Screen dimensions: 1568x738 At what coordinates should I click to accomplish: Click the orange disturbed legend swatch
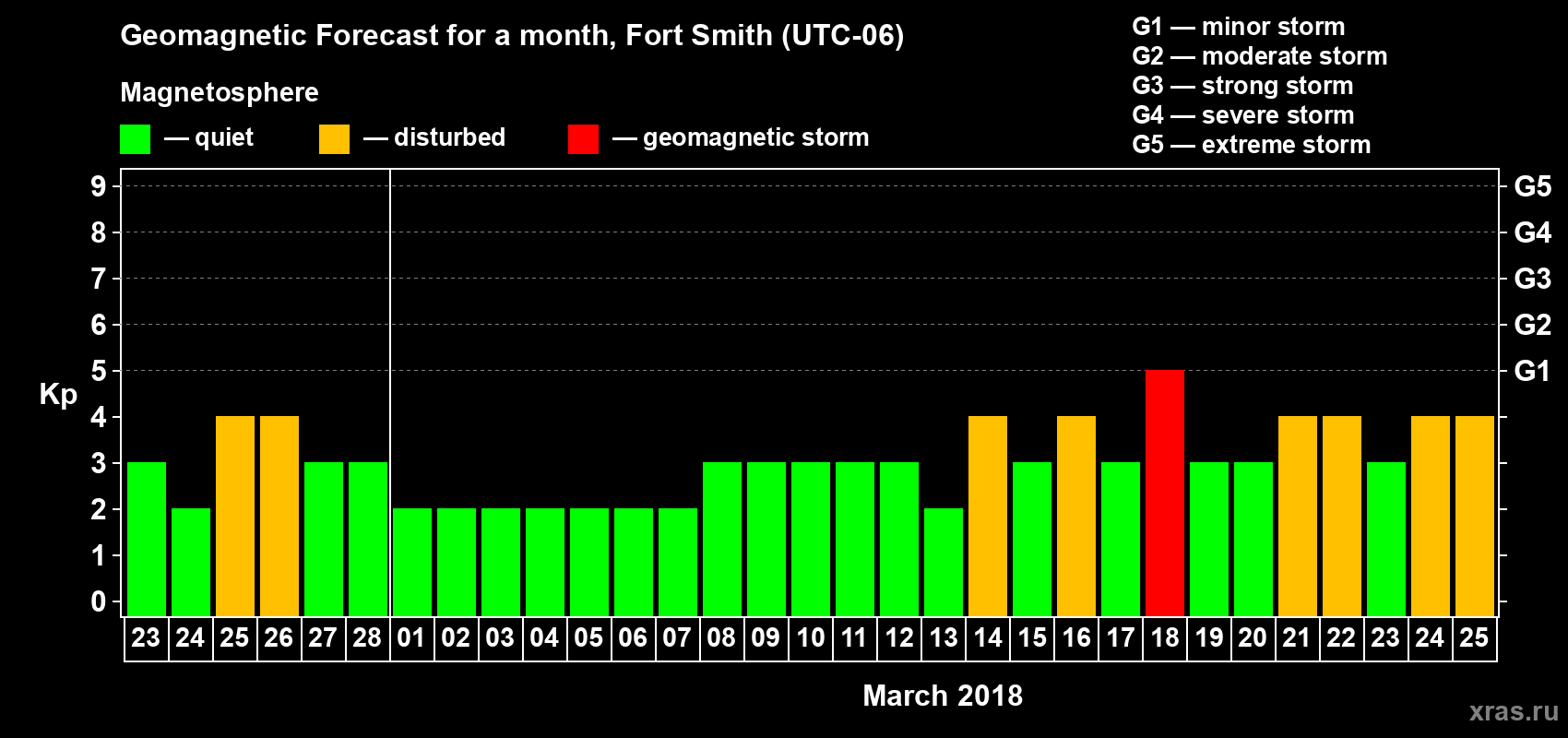tap(335, 139)
